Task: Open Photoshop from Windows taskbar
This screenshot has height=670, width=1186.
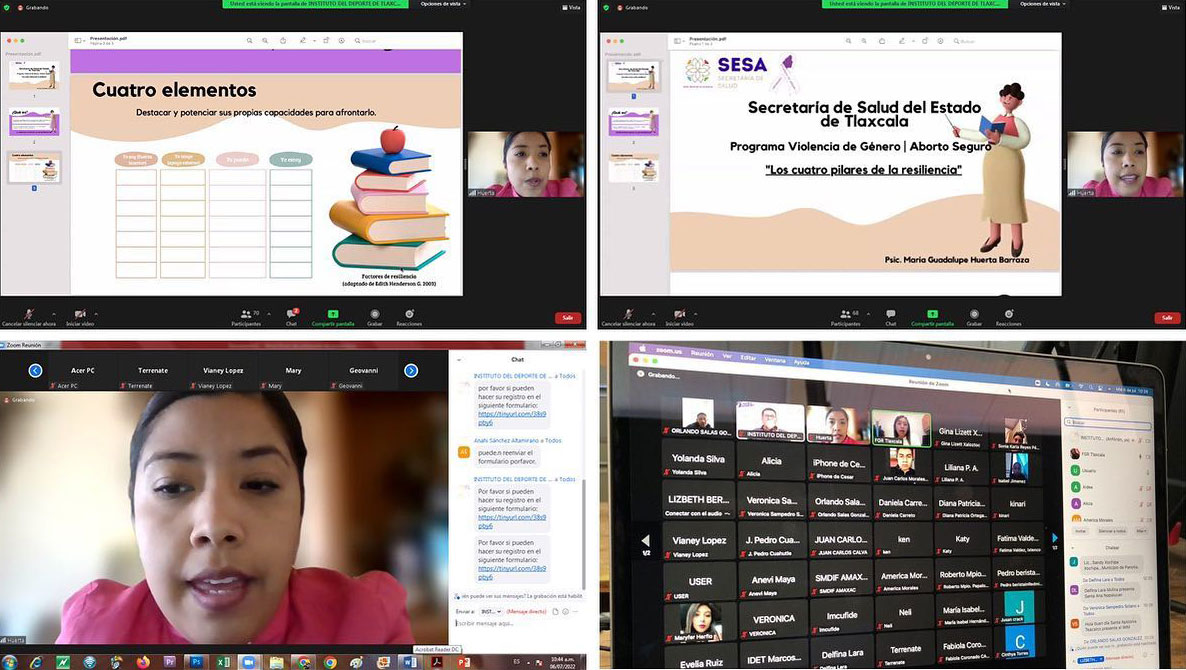Action: tap(196, 662)
